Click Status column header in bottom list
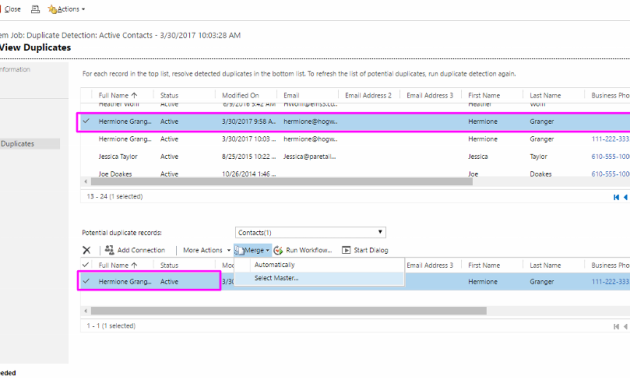This screenshot has height=380, width=630. (x=169, y=265)
